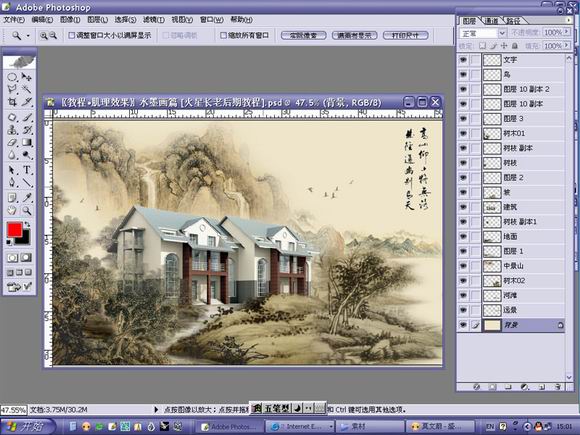Select the Hand tool
580x435 pixels.
point(13,210)
